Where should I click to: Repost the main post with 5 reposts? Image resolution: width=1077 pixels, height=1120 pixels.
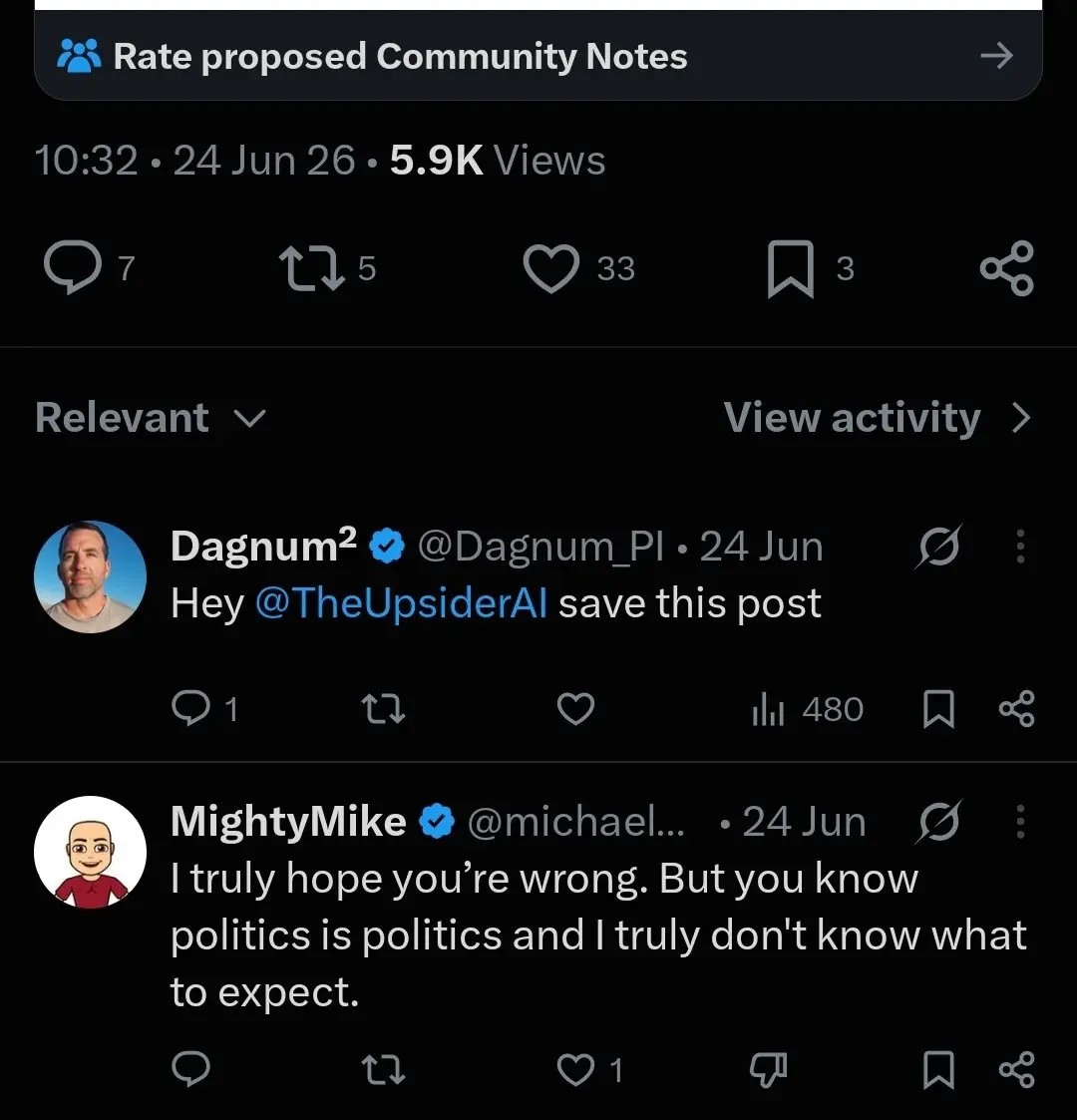[311, 268]
